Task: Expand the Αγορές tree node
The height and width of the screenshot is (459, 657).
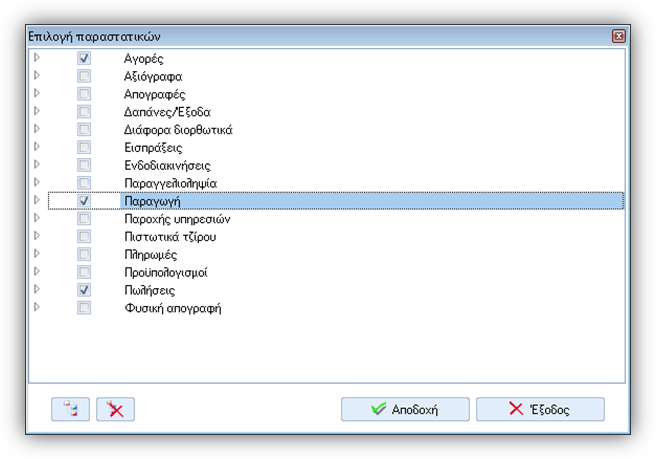Action: (37, 57)
